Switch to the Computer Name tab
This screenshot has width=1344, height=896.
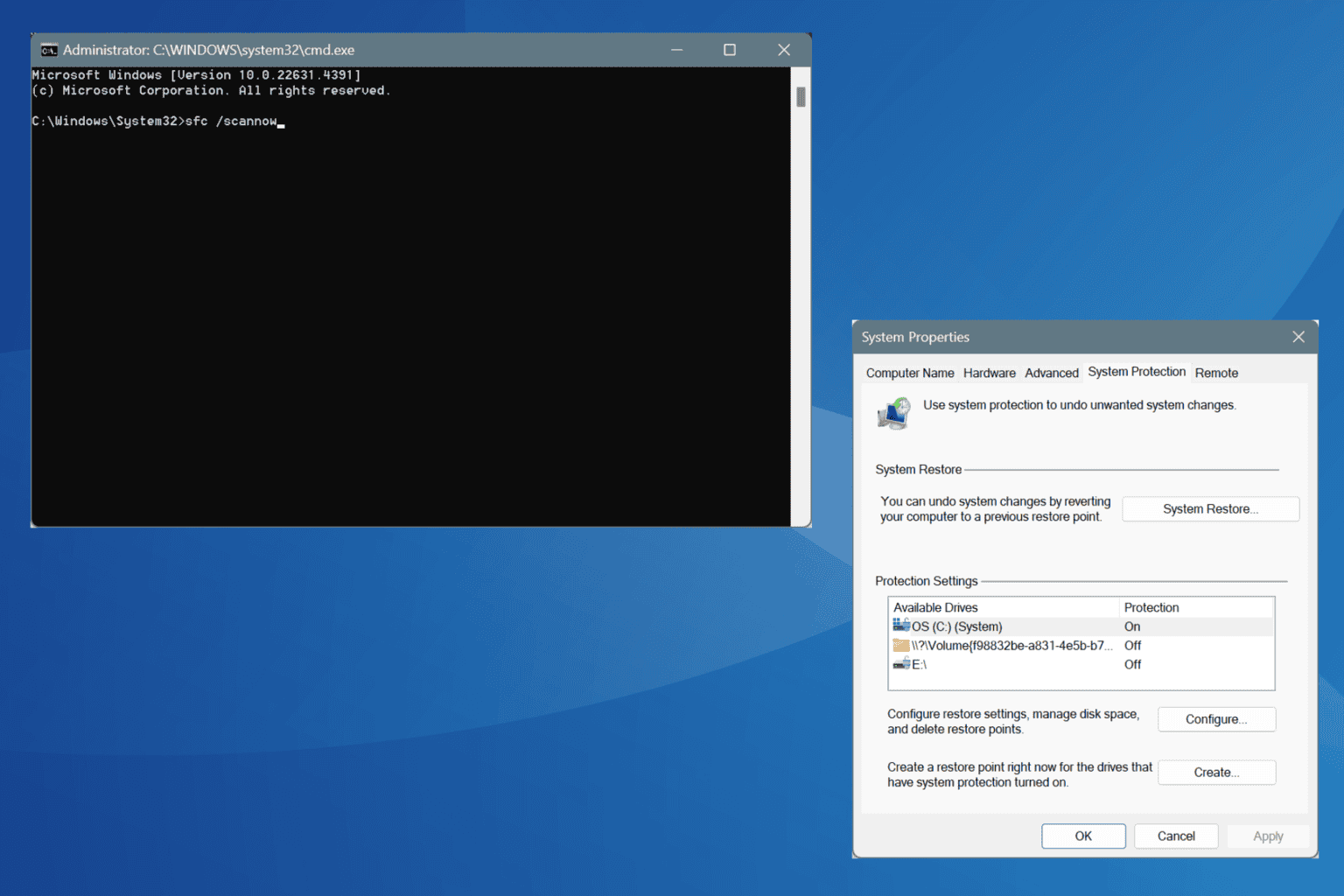[910, 373]
